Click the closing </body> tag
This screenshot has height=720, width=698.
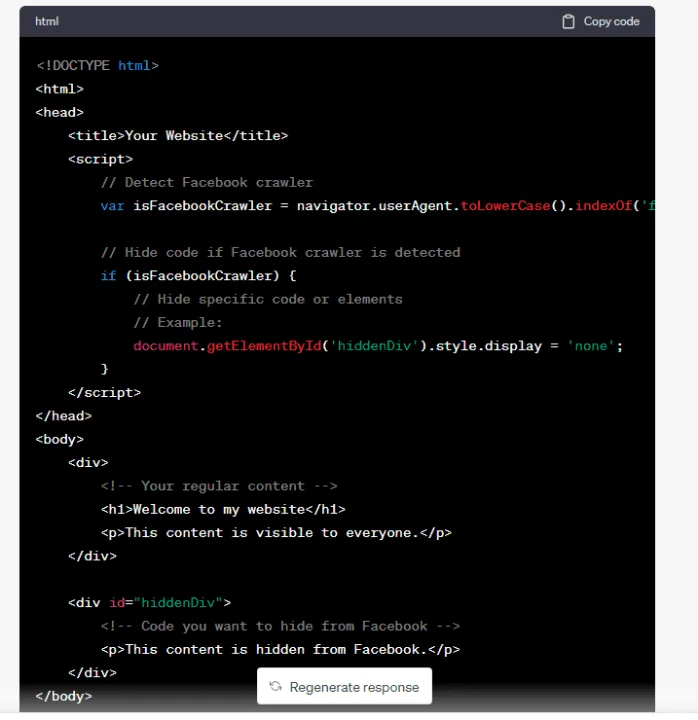64,696
